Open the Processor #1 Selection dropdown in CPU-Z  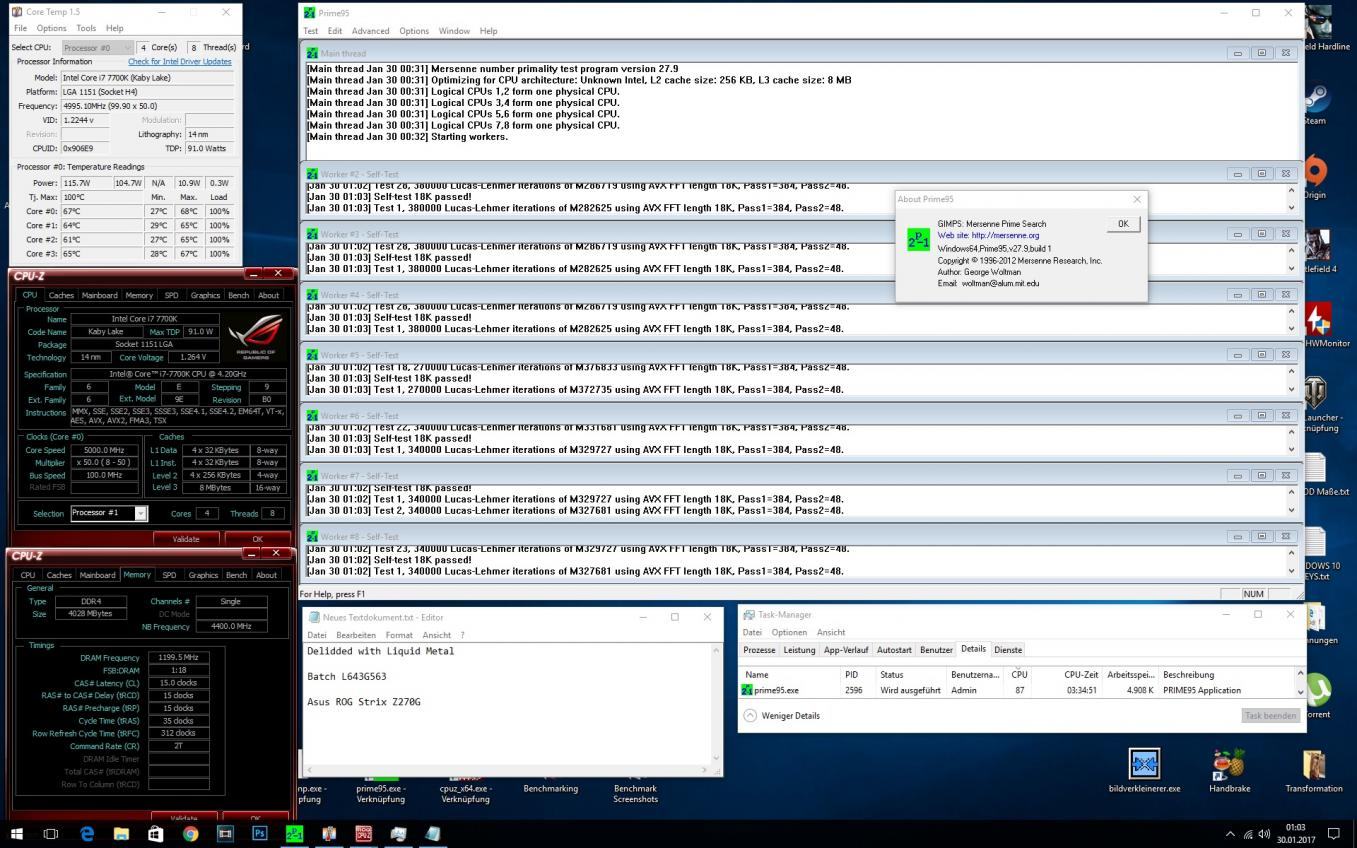point(109,513)
